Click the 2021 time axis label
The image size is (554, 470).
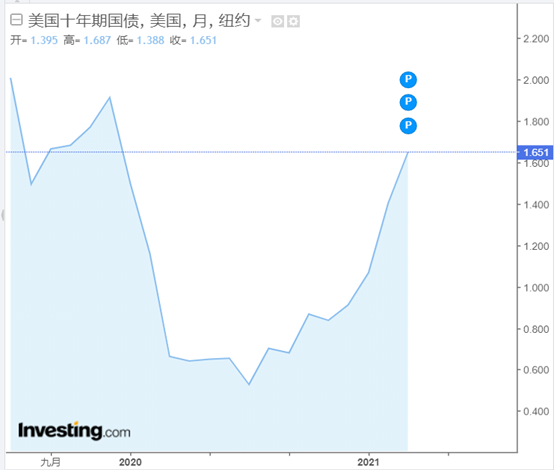click(369, 462)
